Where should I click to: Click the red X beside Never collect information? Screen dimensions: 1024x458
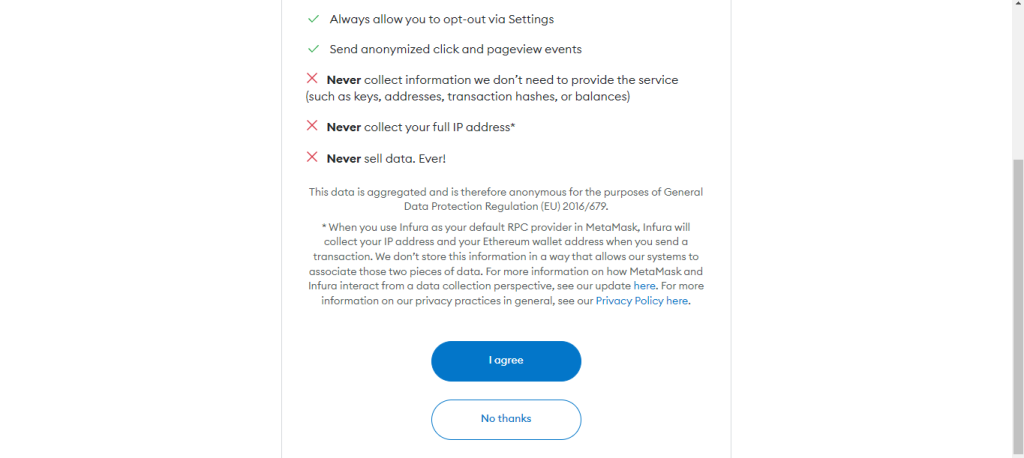tap(312, 78)
